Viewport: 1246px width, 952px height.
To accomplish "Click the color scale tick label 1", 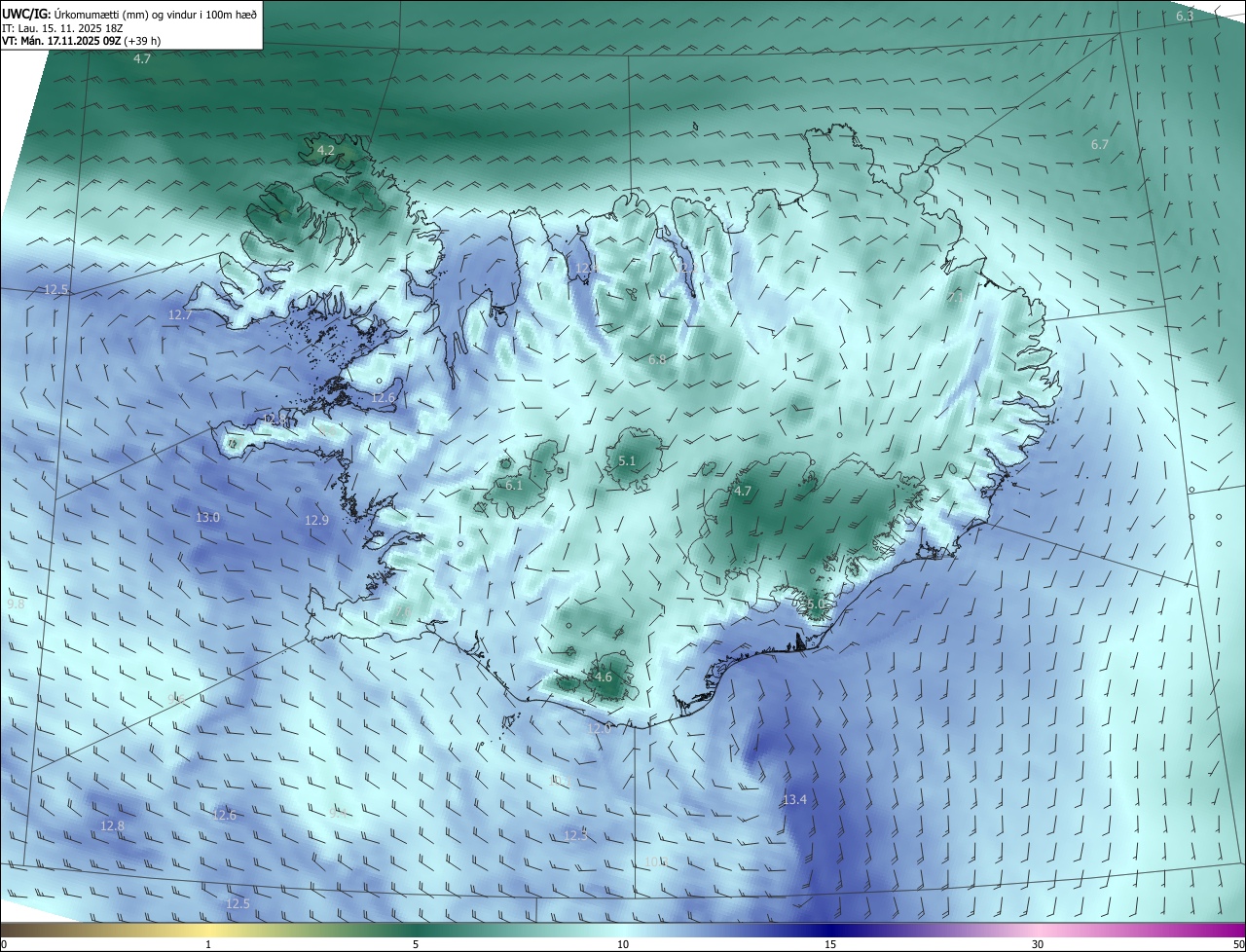I will (208, 944).
